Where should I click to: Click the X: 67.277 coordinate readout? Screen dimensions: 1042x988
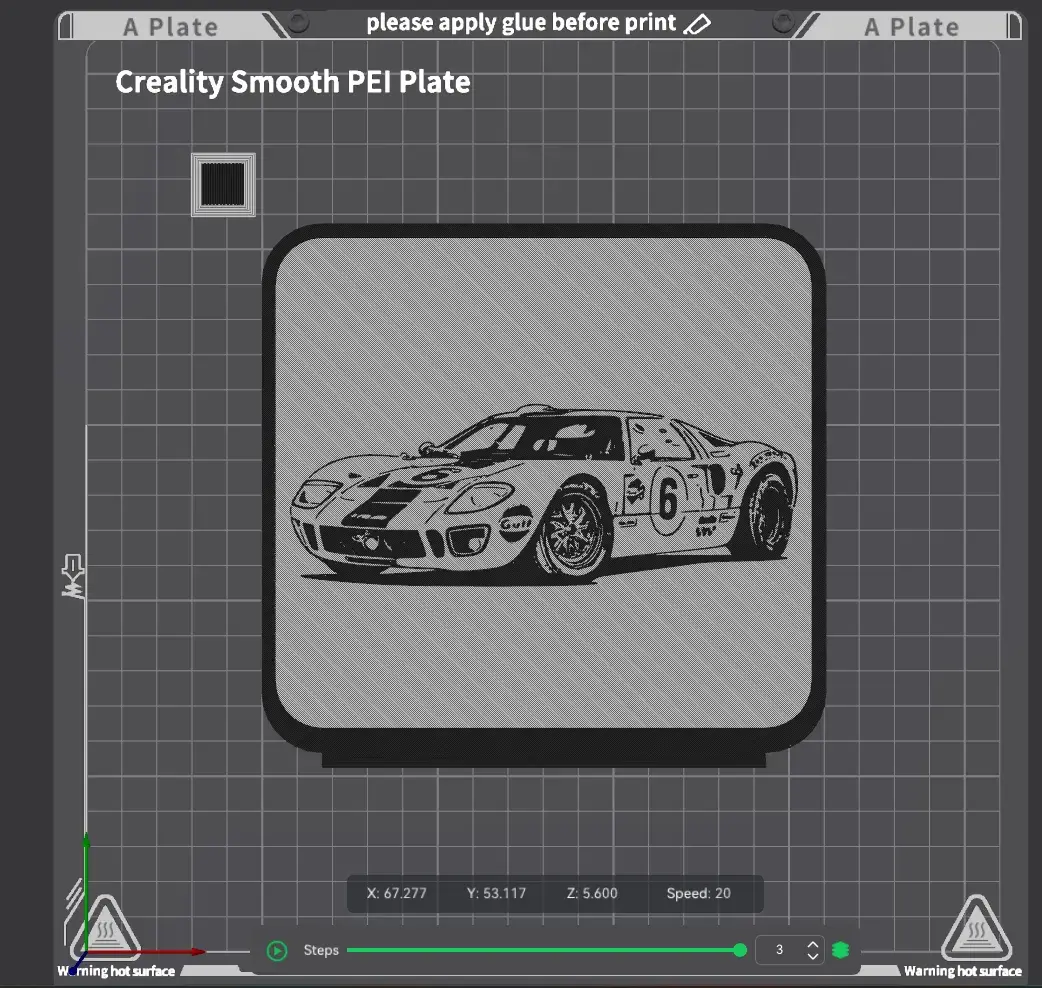point(397,894)
